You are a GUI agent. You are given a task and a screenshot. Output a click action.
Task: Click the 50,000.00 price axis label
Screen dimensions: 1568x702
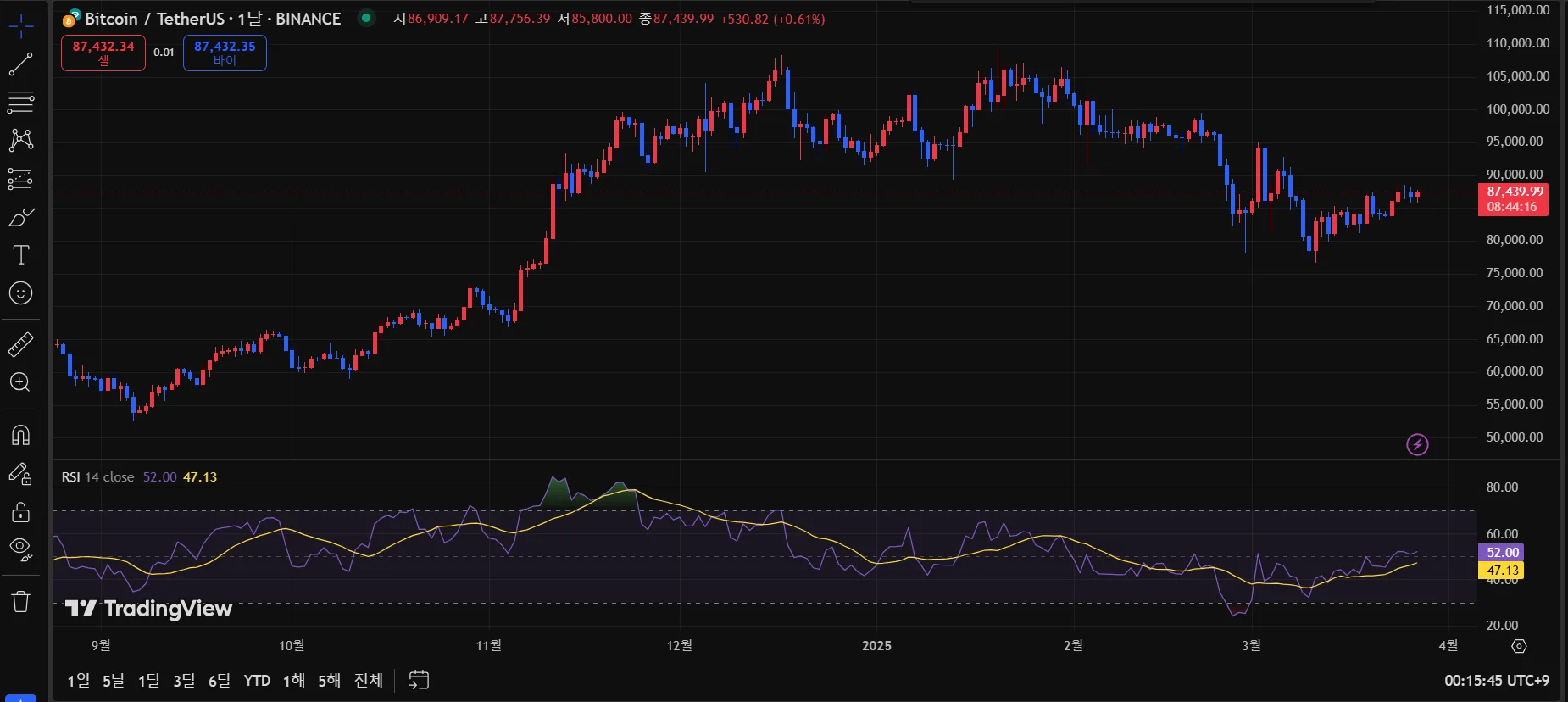[1515, 437]
